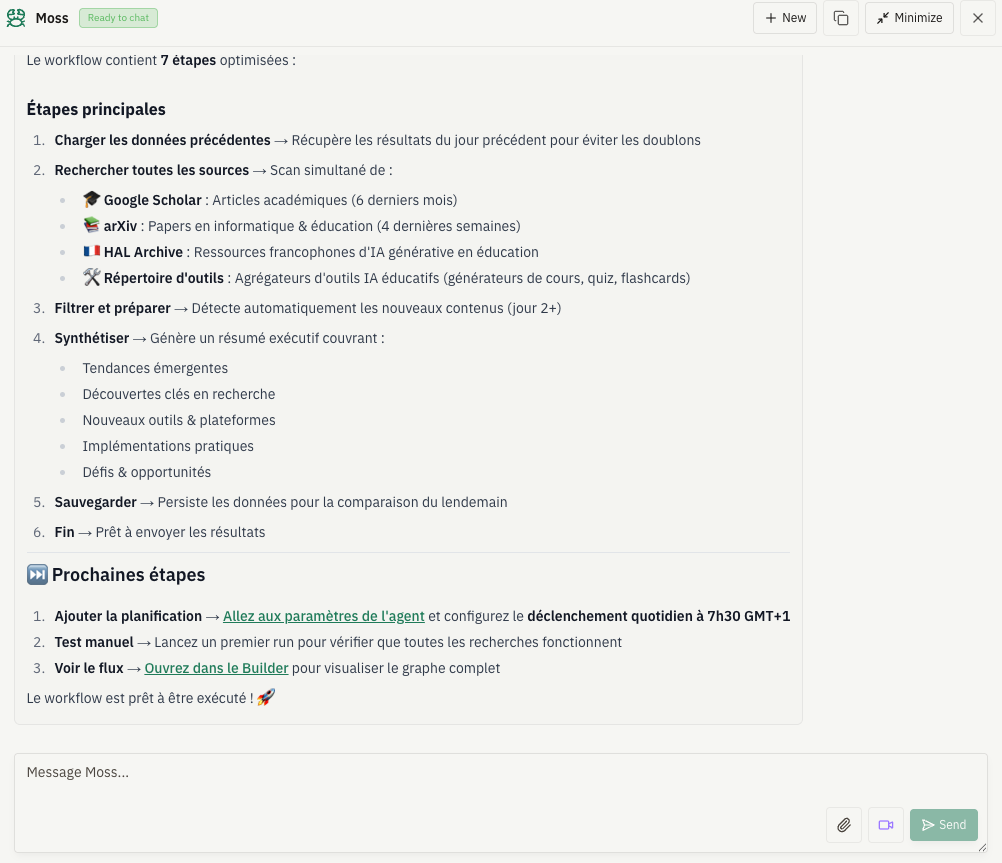Attach a file with the paperclip icon
Viewport: 1002px width, 863px height.
pyautogui.click(x=844, y=825)
